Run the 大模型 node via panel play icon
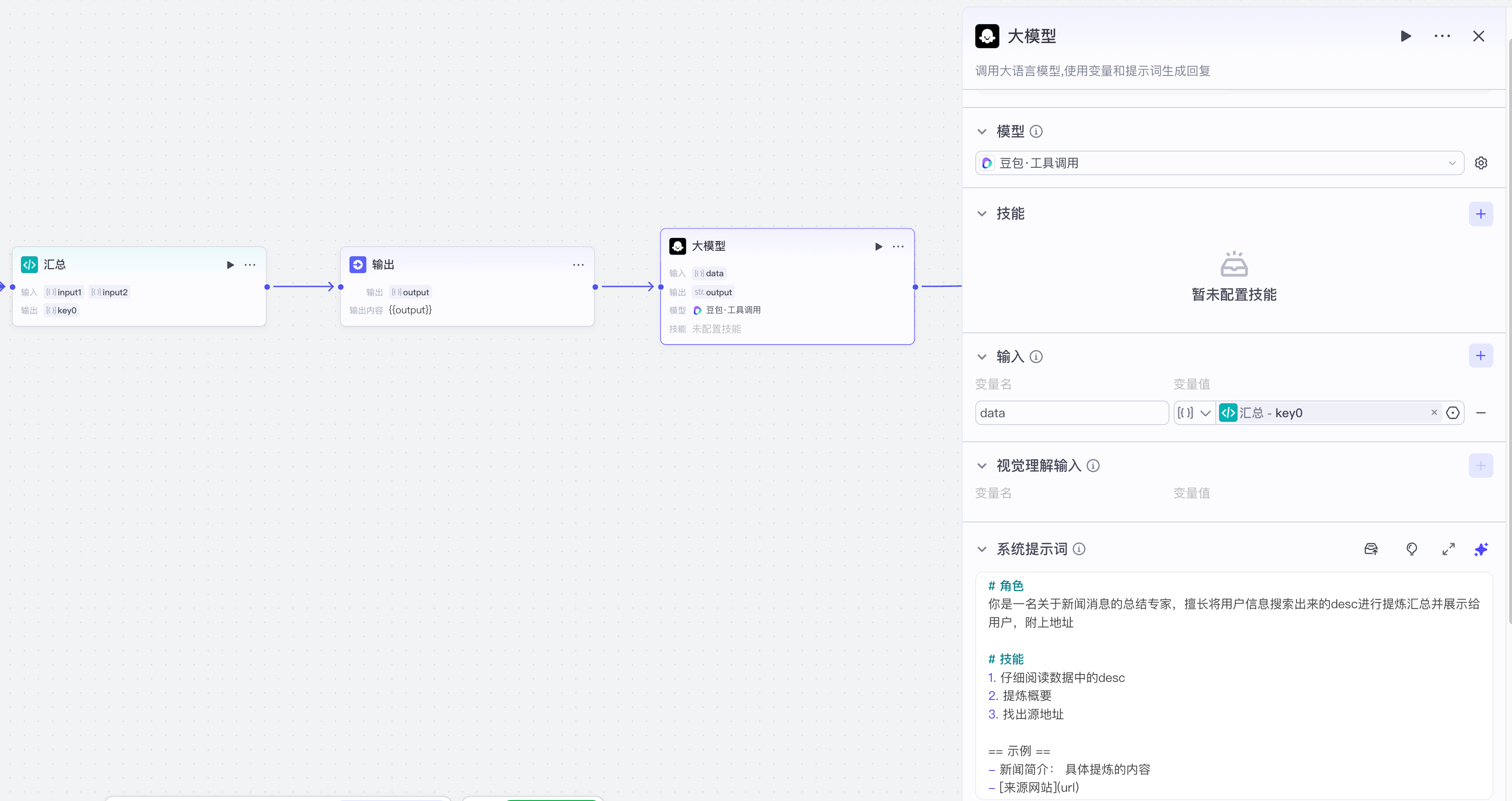 (1406, 36)
